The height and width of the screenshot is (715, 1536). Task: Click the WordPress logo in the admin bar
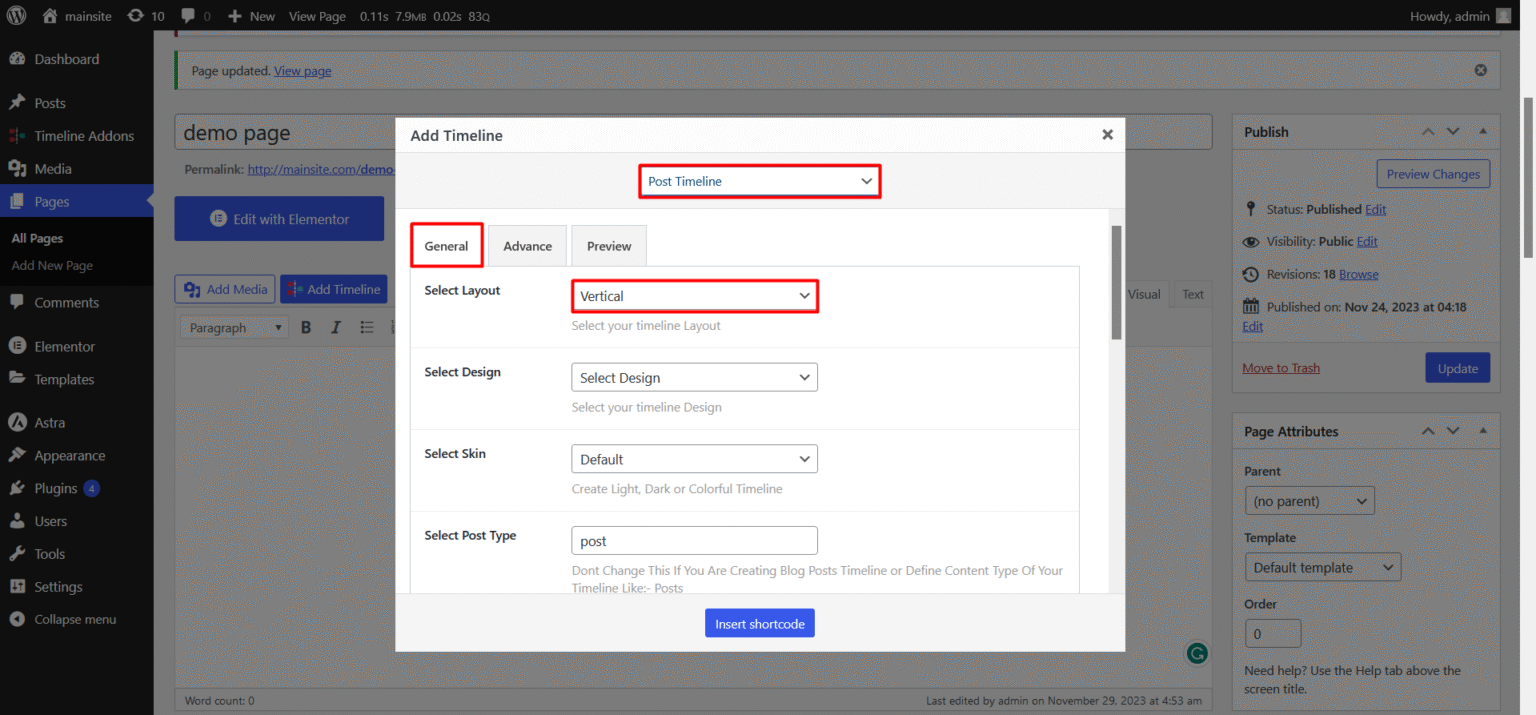15,15
